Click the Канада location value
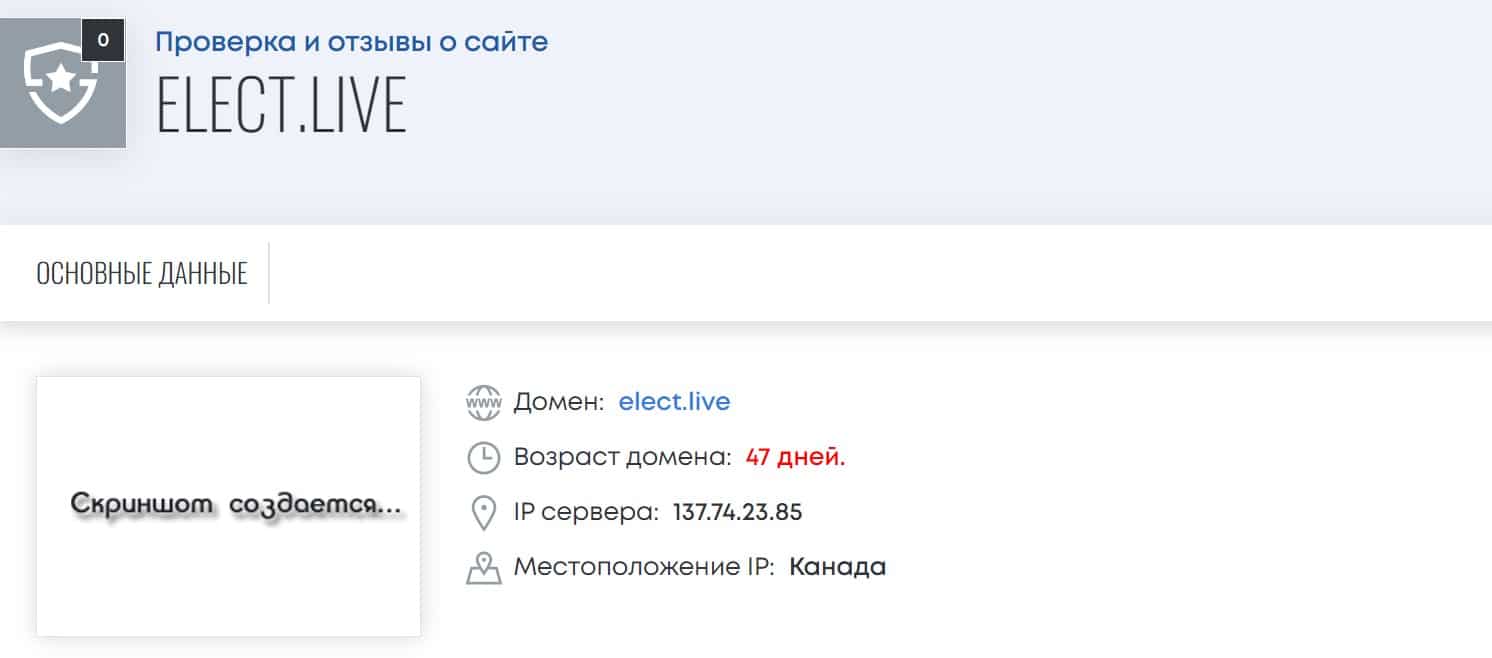The height and width of the screenshot is (658, 1492). (837, 568)
